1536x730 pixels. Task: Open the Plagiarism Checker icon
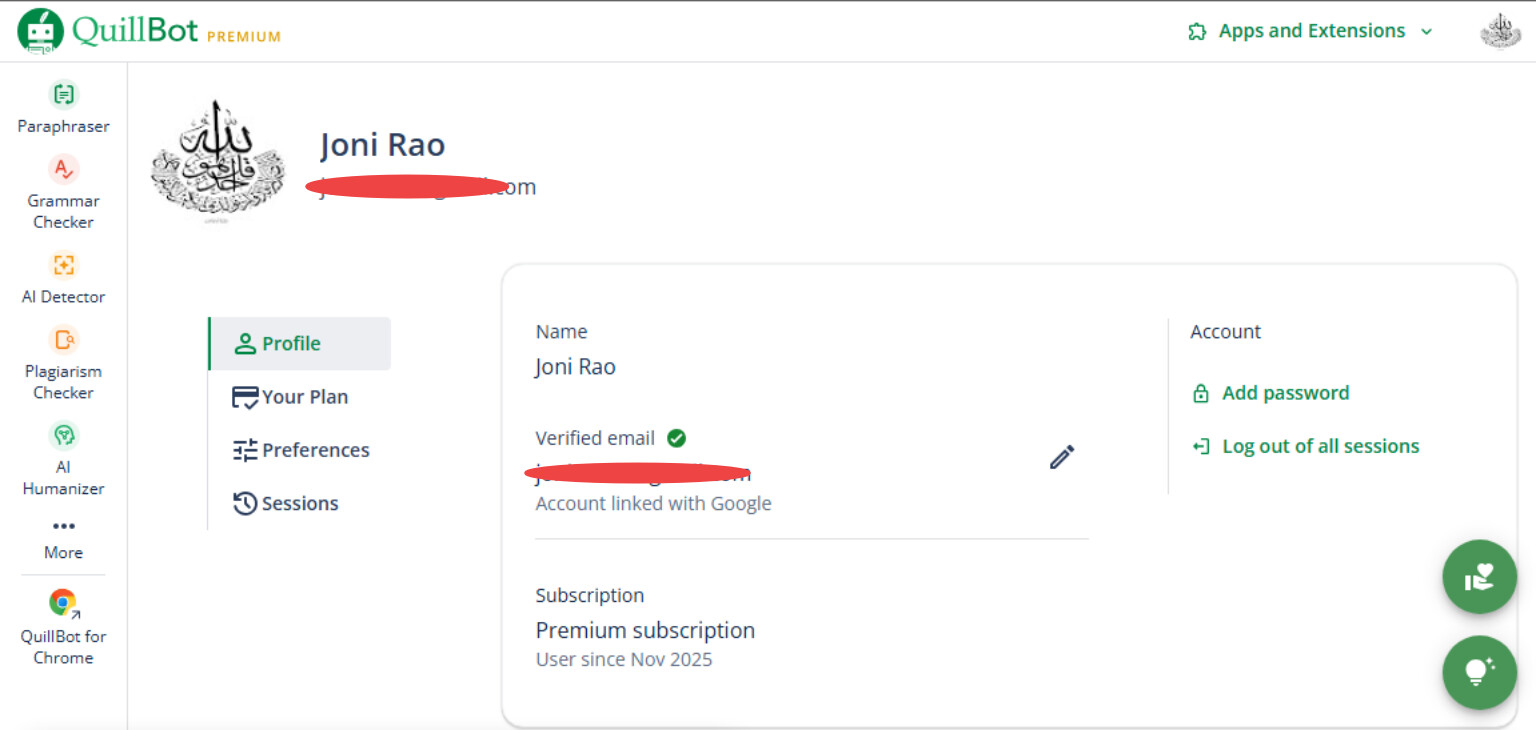(64, 340)
